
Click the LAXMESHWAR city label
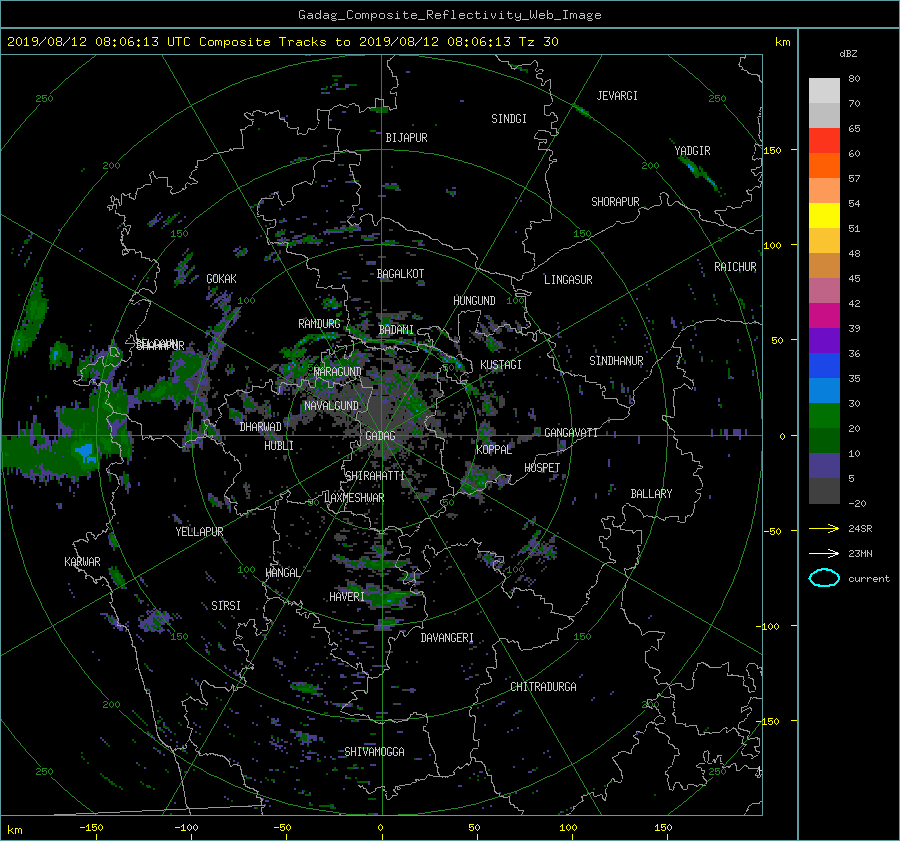pos(354,498)
